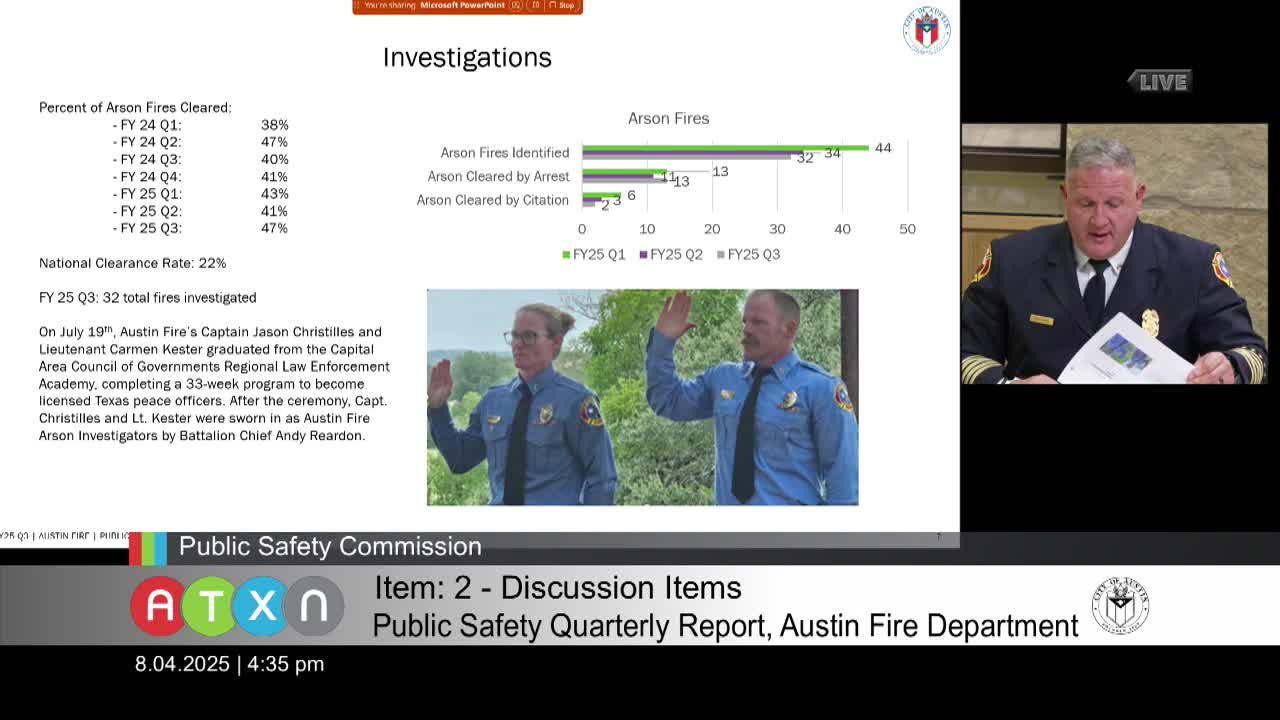The image size is (1280, 720).
Task: Click the 'FY 25 Q3' 47% value
Action: [x=274, y=228]
